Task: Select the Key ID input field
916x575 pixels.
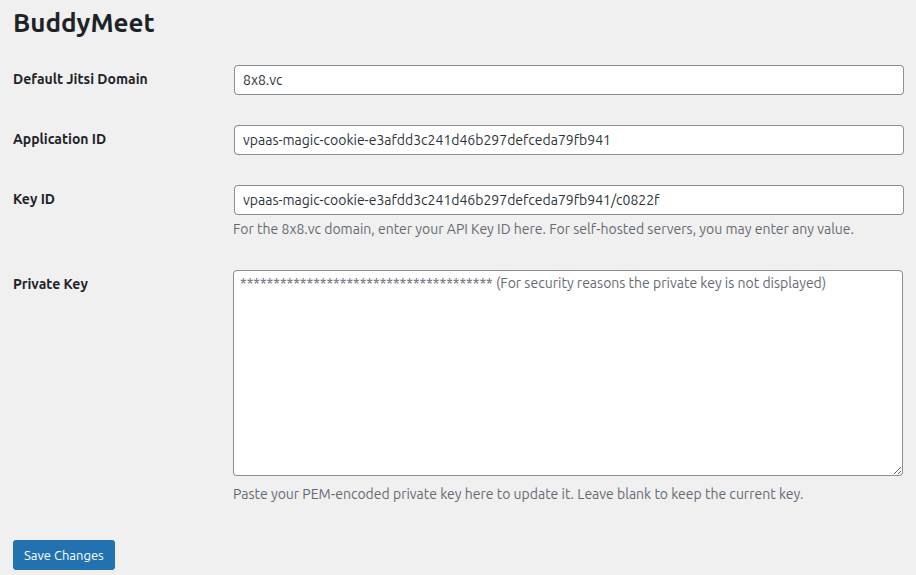Action: click(568, 200)
